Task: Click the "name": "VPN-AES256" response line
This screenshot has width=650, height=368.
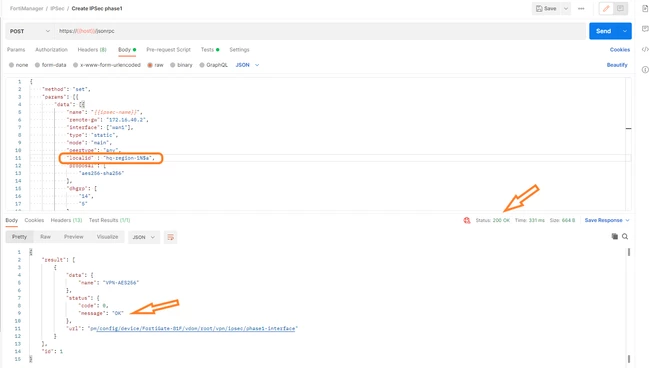Action: pyautogui.click(x=109, y=283)
